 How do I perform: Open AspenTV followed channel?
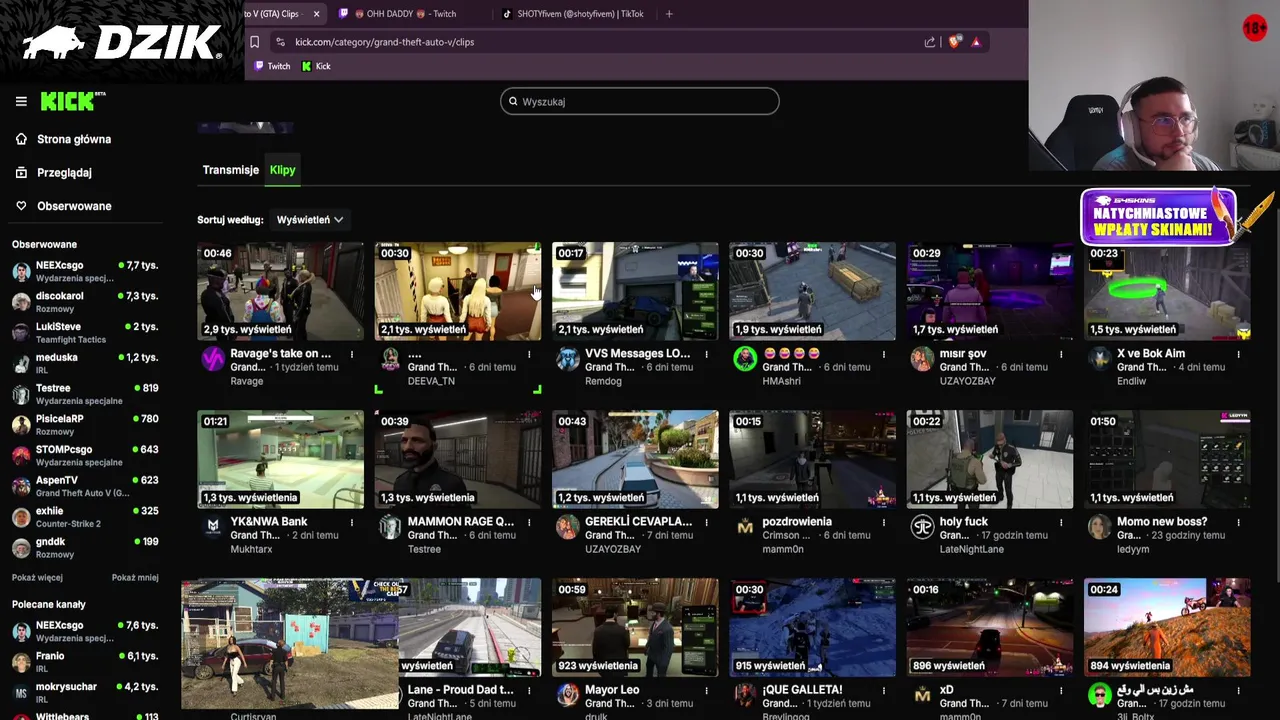pos(85,486)
